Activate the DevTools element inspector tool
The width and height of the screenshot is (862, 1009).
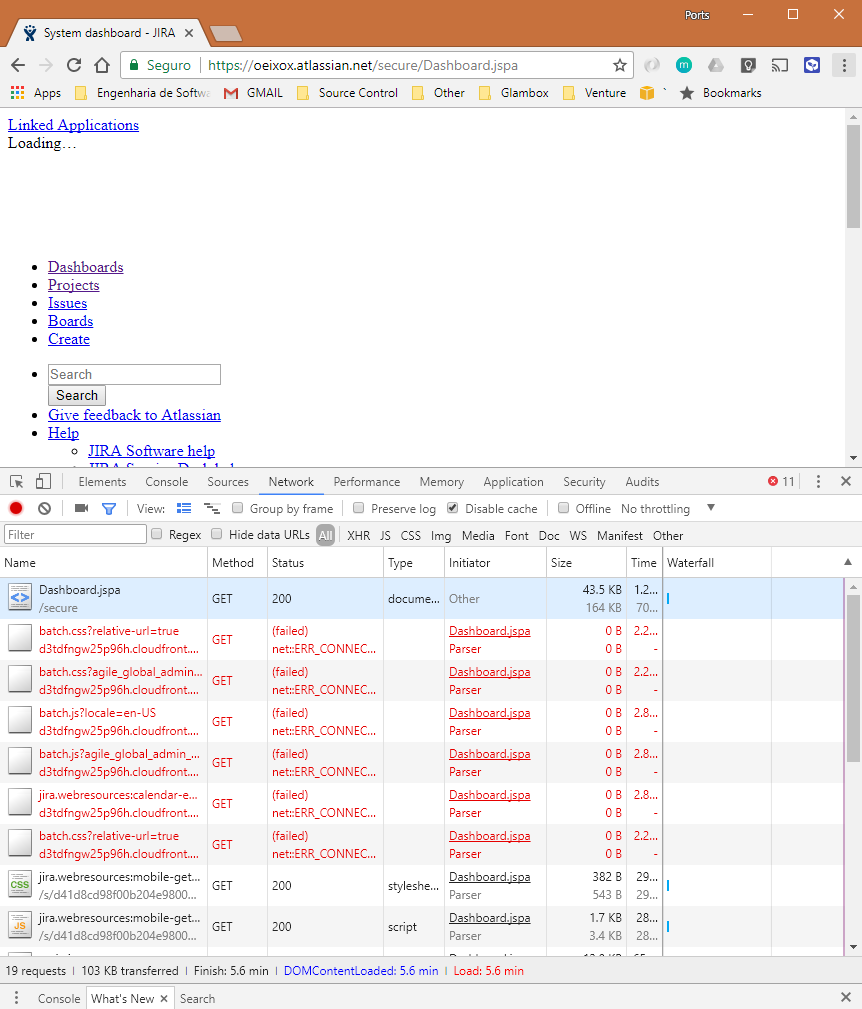click(17, 481)
